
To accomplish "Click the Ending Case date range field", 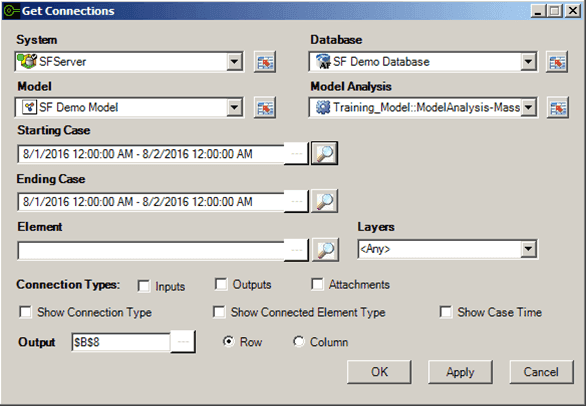I will pyautogui.click(x=151, y=202).
